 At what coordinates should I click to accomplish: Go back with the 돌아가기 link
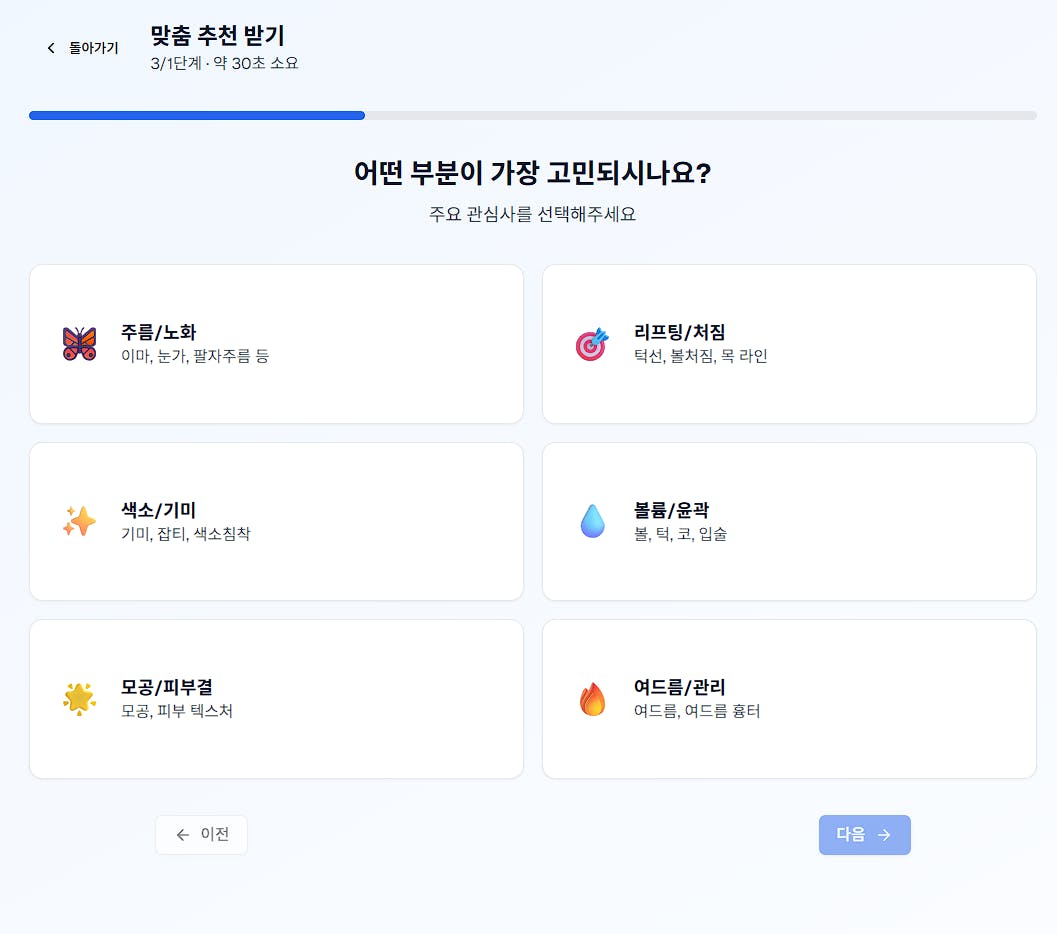coord(82,48)
